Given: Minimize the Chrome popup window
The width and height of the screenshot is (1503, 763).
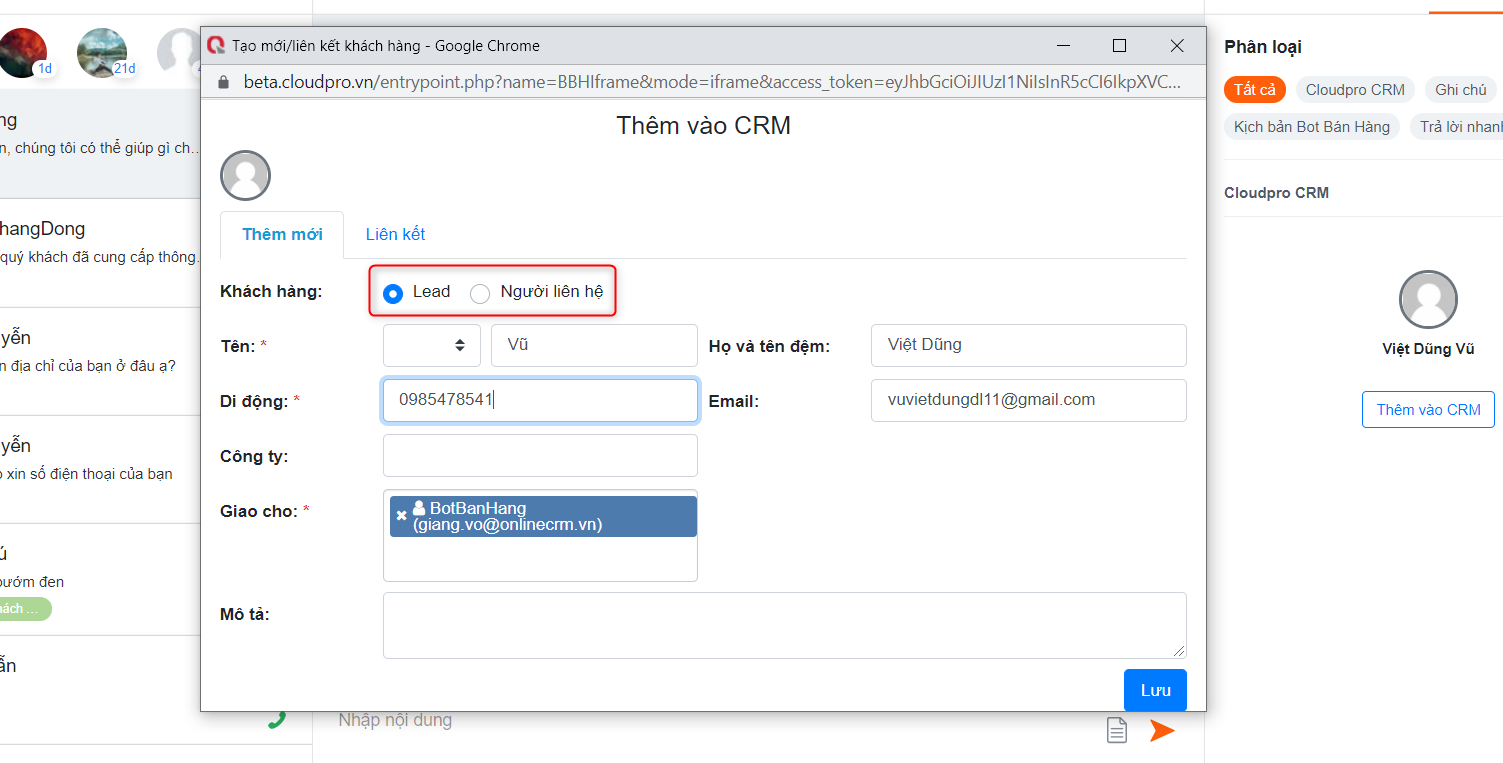Looking at the screenshot, I should pyautogui.click(x=1062, y=46).
